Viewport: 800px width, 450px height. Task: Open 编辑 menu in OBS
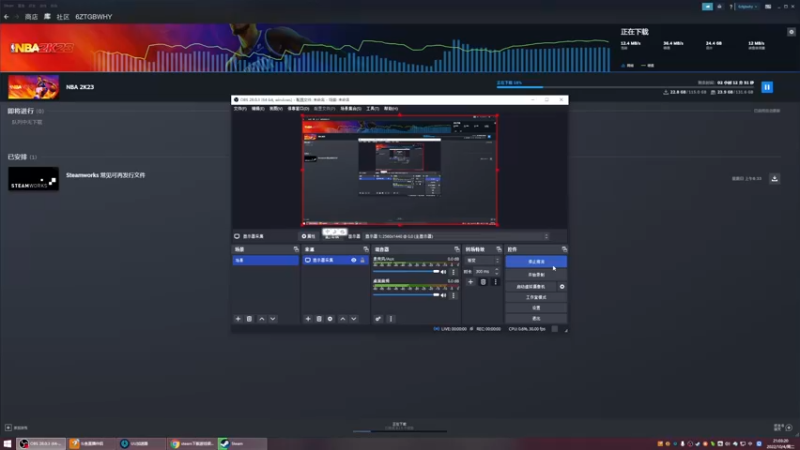point(258,109)
